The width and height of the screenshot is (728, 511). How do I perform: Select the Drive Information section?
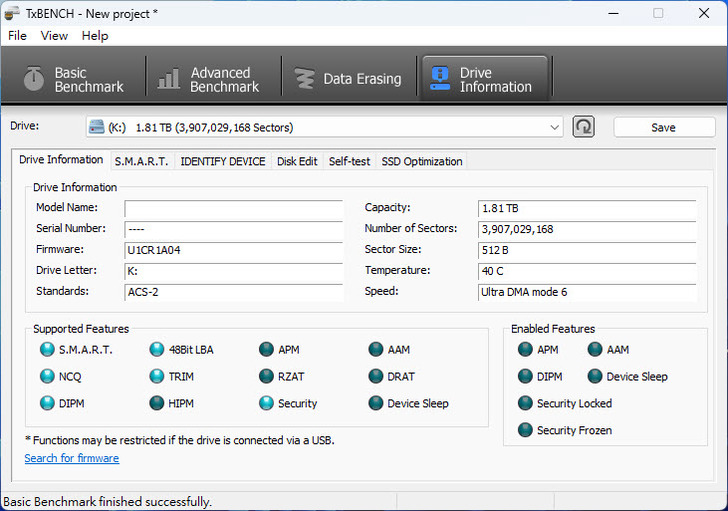482,80
